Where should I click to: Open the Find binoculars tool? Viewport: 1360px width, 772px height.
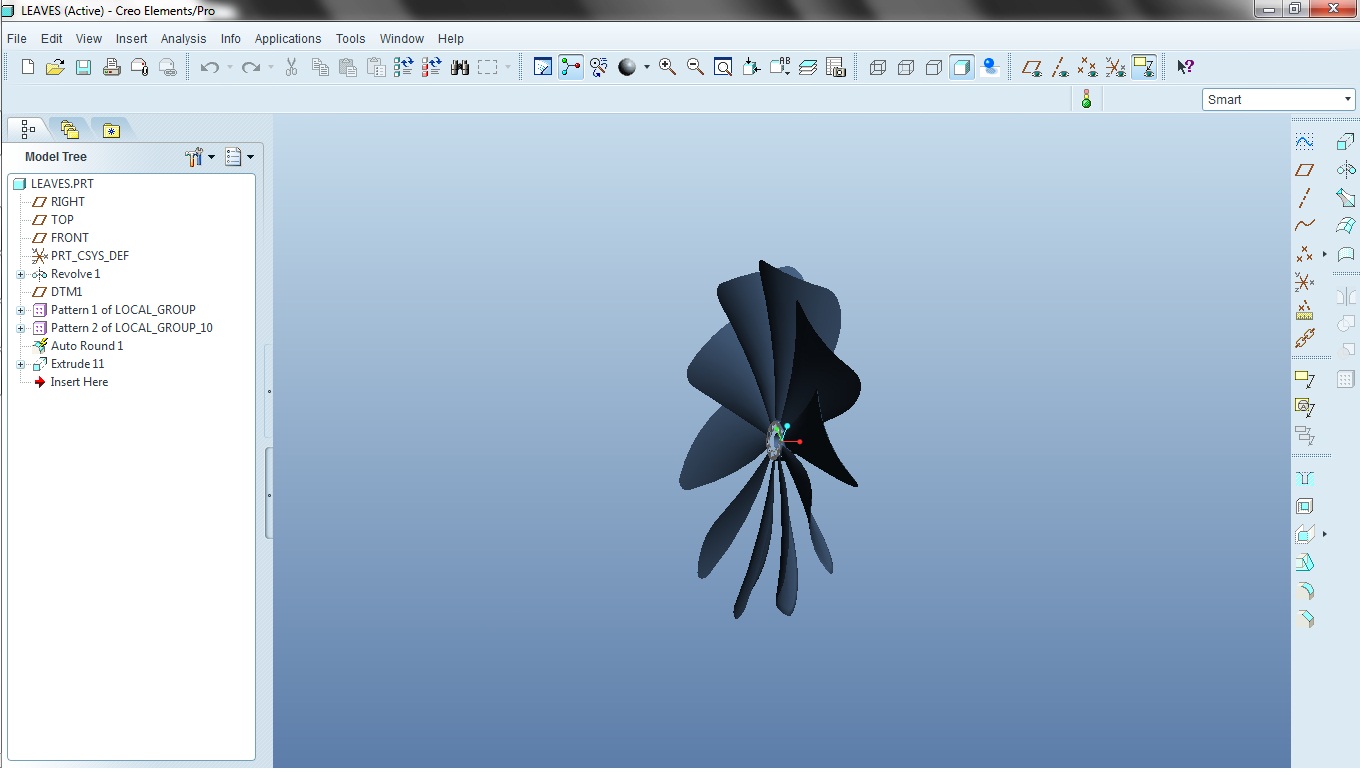click(460, 67)
